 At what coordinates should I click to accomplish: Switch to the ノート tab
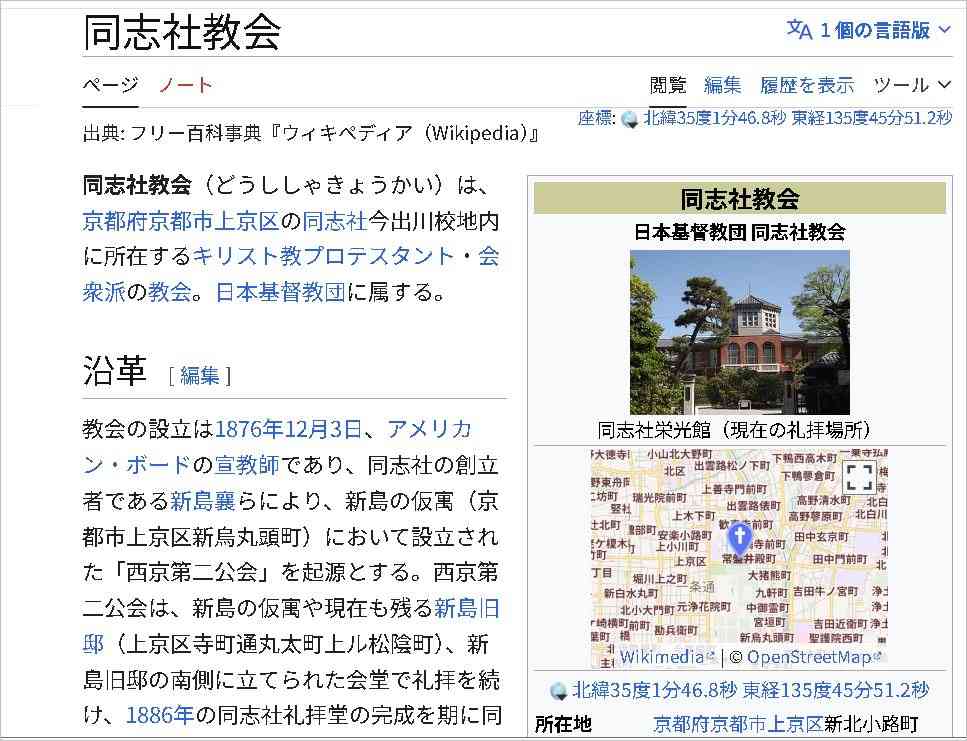pyautogui.click(x=186, y=84)
